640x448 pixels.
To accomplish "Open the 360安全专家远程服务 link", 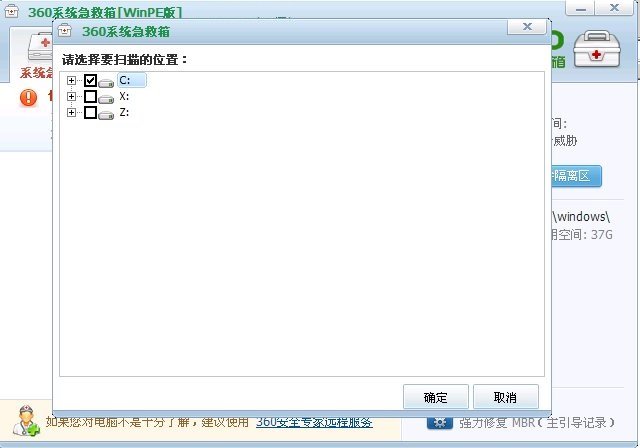I will pos(314,422).
